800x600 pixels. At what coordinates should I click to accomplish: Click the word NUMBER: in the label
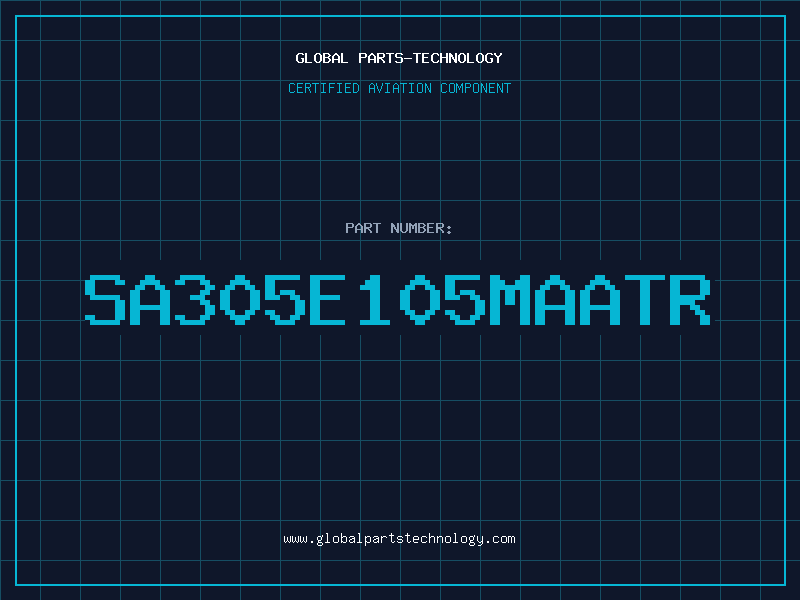point(419,228)
